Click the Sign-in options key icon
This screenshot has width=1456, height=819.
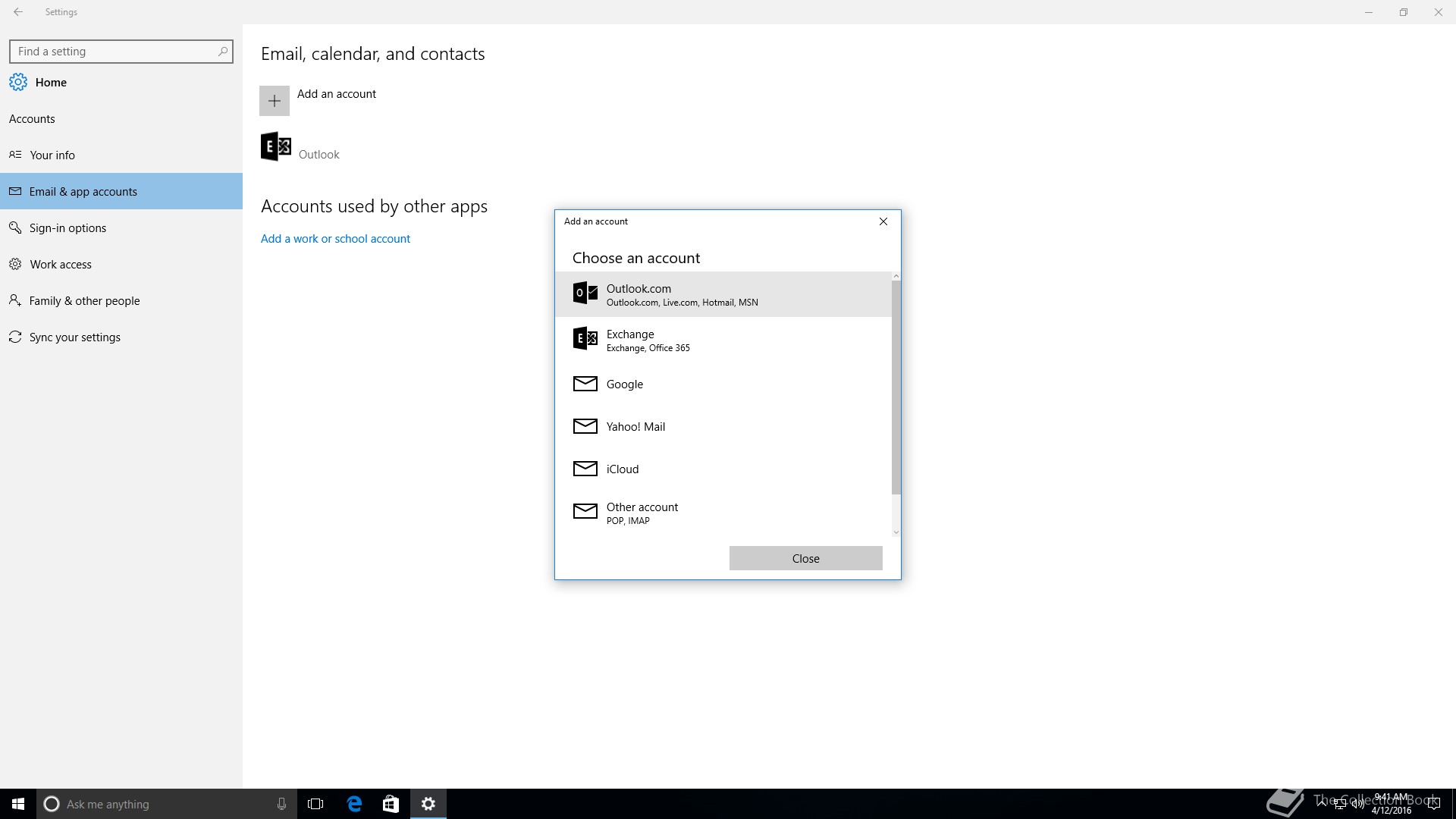15,227
